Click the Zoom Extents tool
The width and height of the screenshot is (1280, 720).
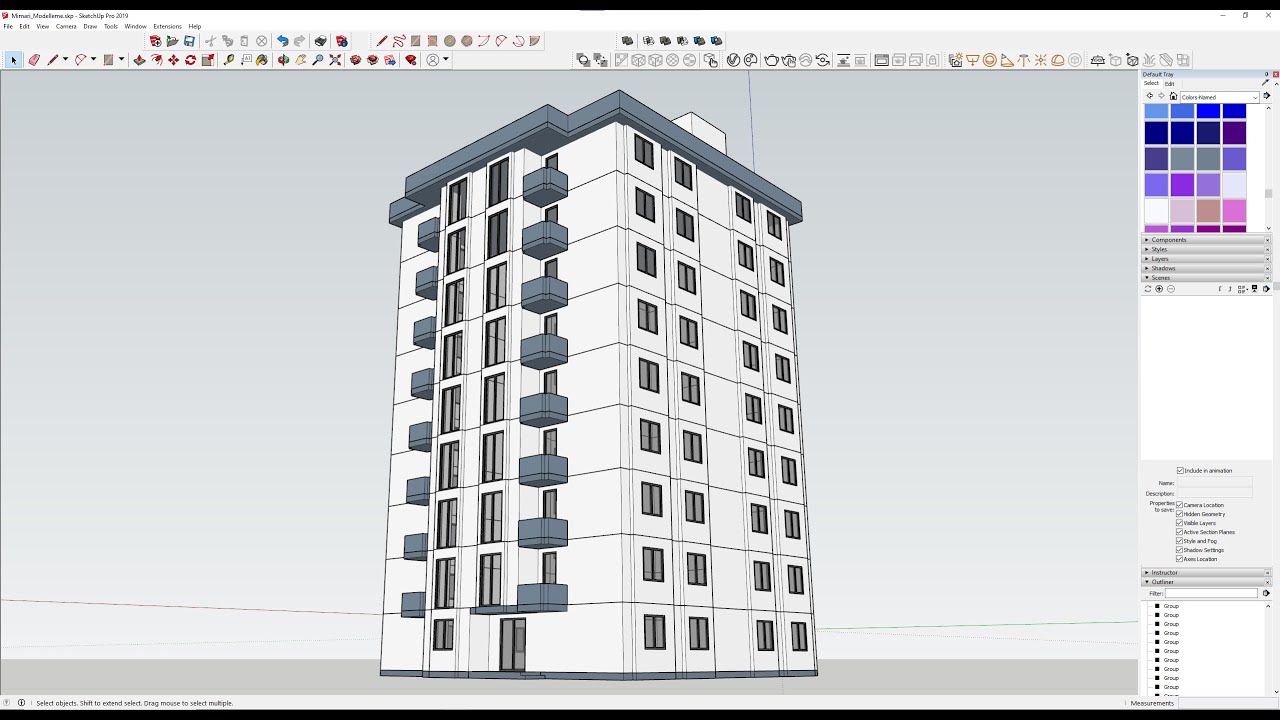click(335, 60)
